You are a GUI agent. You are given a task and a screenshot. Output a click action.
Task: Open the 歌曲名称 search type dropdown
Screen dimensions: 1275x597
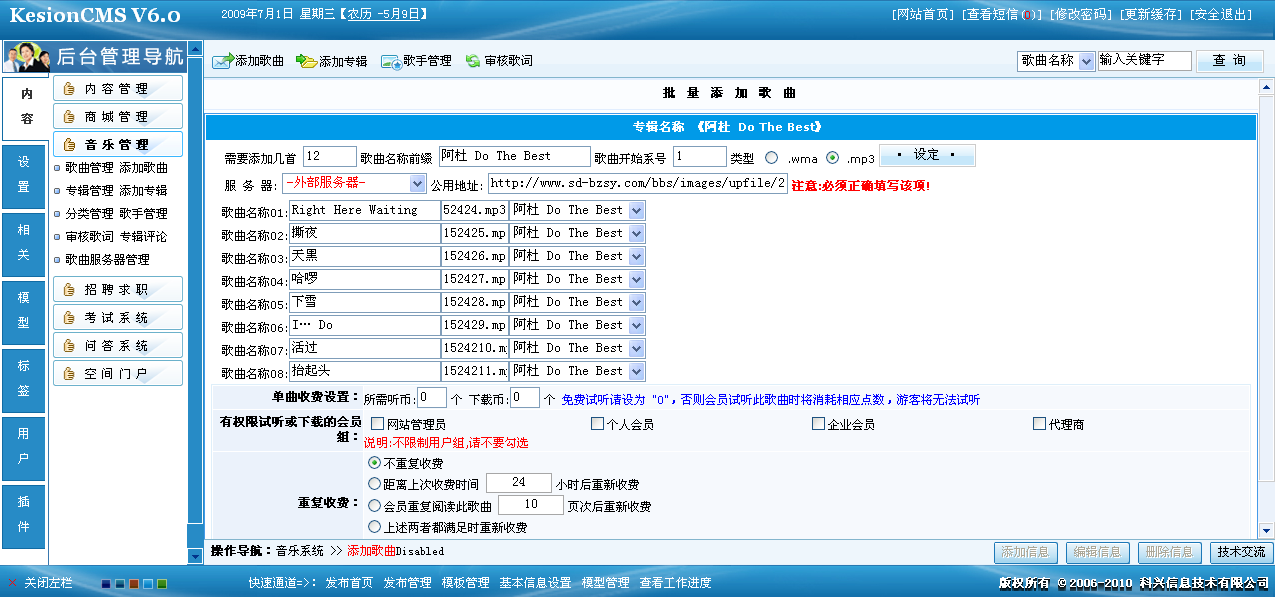1085,61
